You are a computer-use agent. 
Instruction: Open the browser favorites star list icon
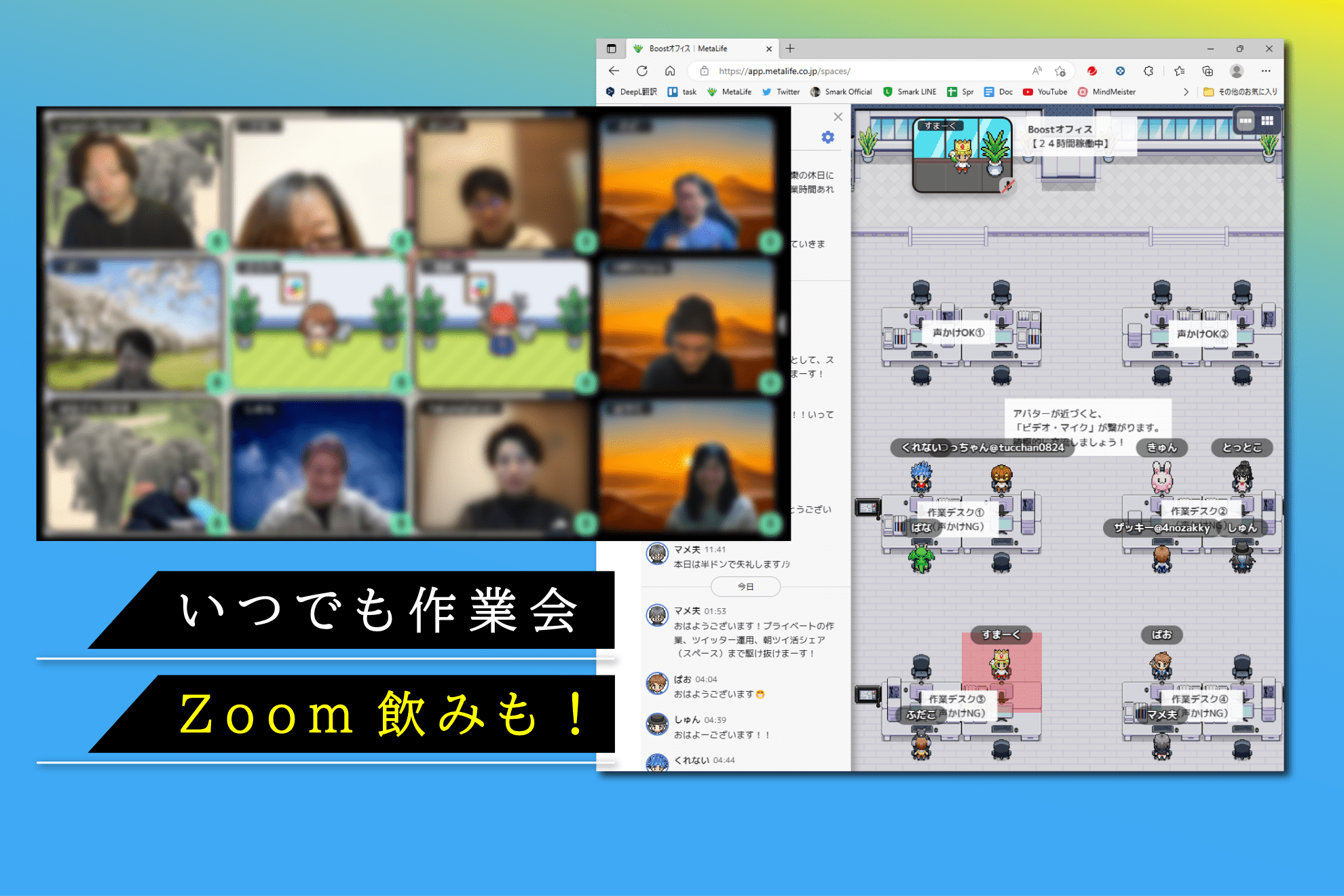[1179, 71]
